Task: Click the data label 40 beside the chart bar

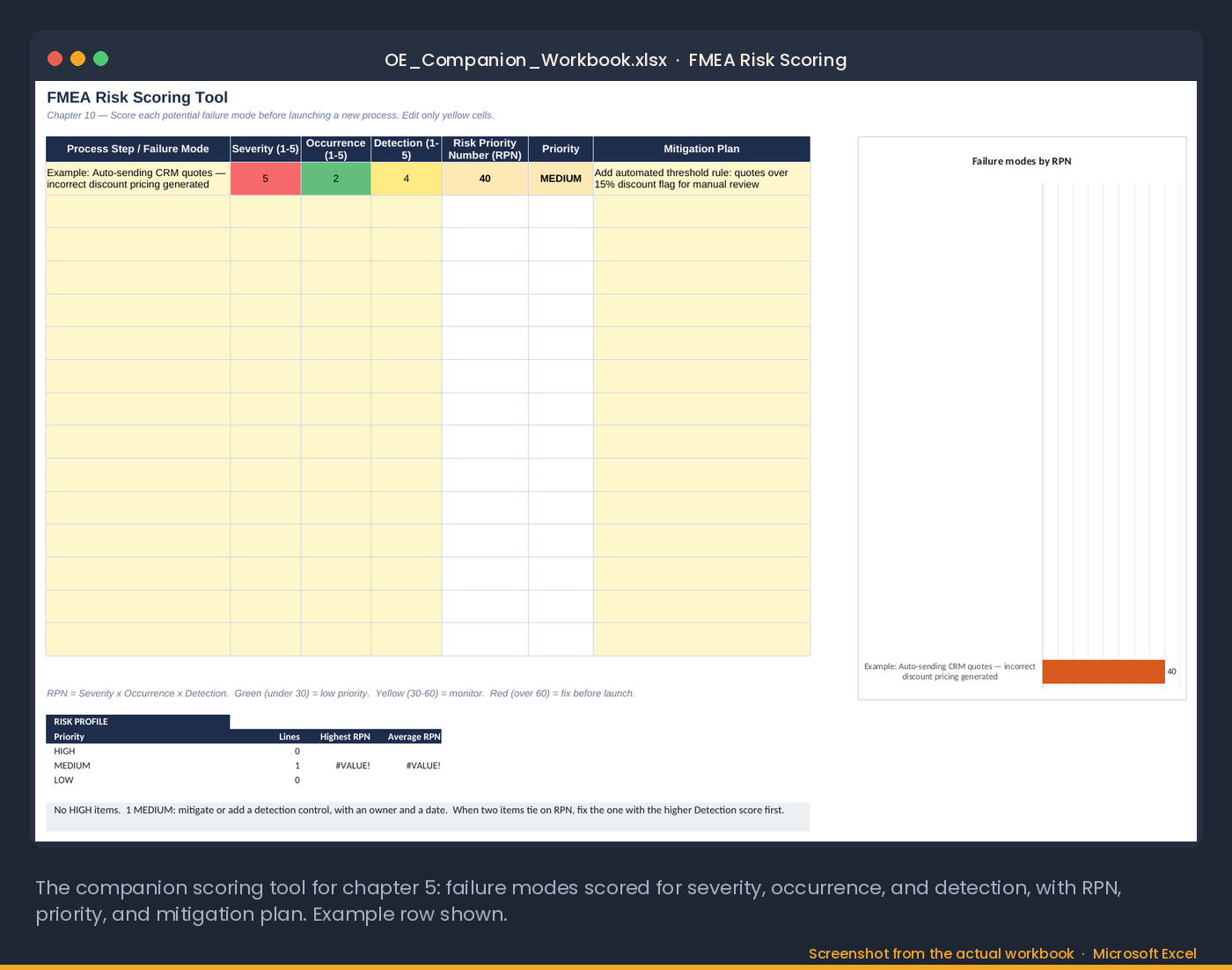Action: click(1172, 672)
